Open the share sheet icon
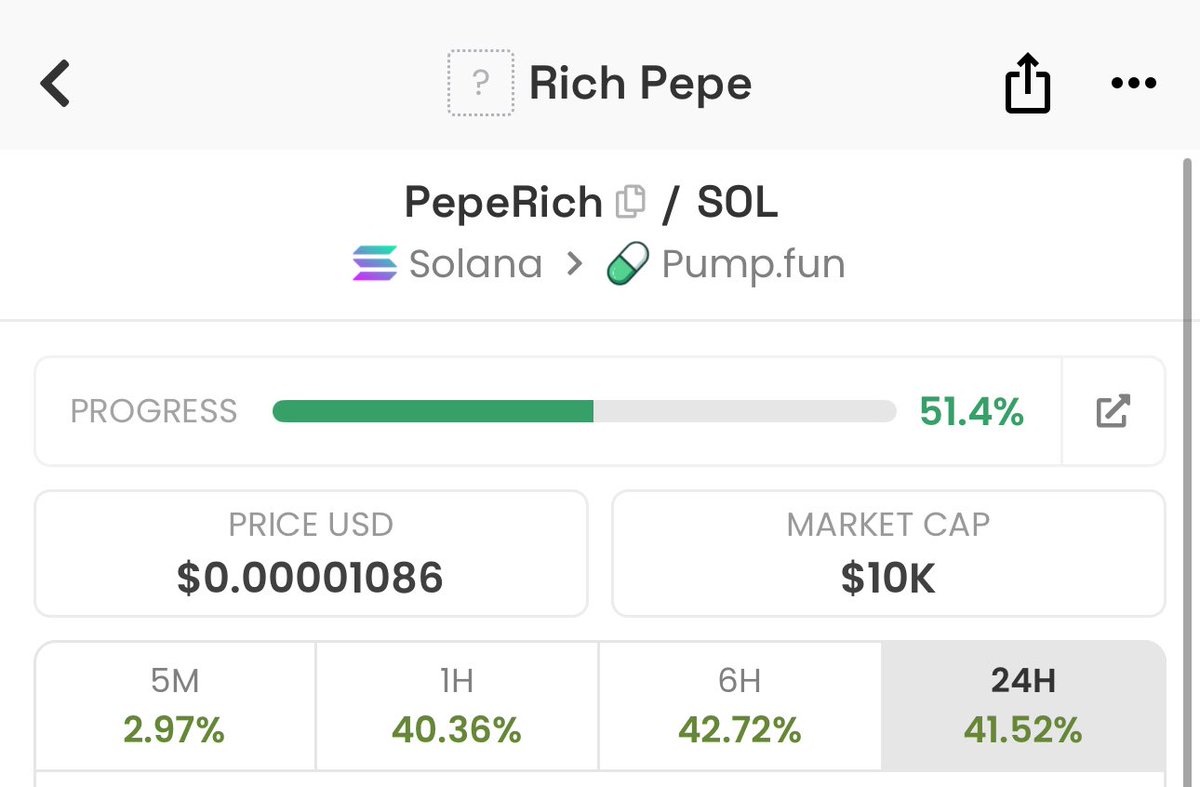The width and height of the screenshot is (1200, 787). 1027,84
